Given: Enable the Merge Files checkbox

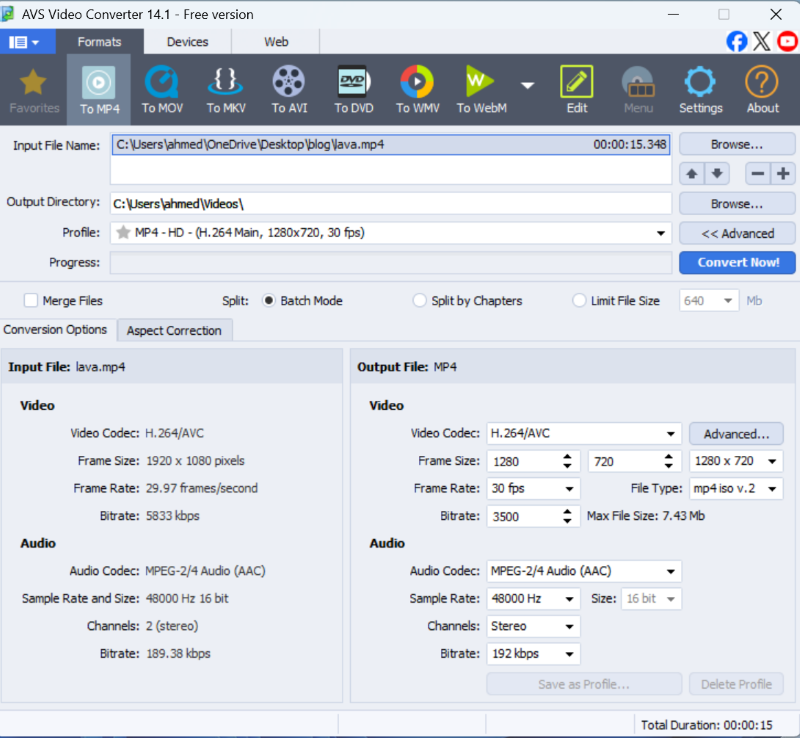Looking at the screenshot, I should [31, 300].
